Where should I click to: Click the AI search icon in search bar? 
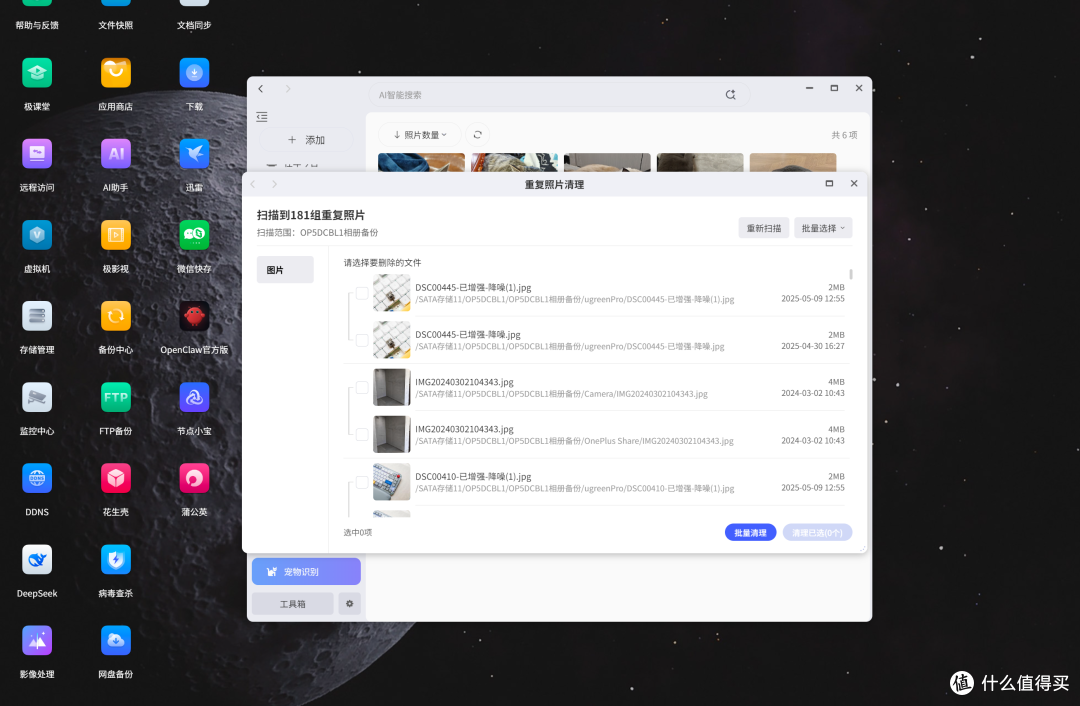tap(730, 95)
